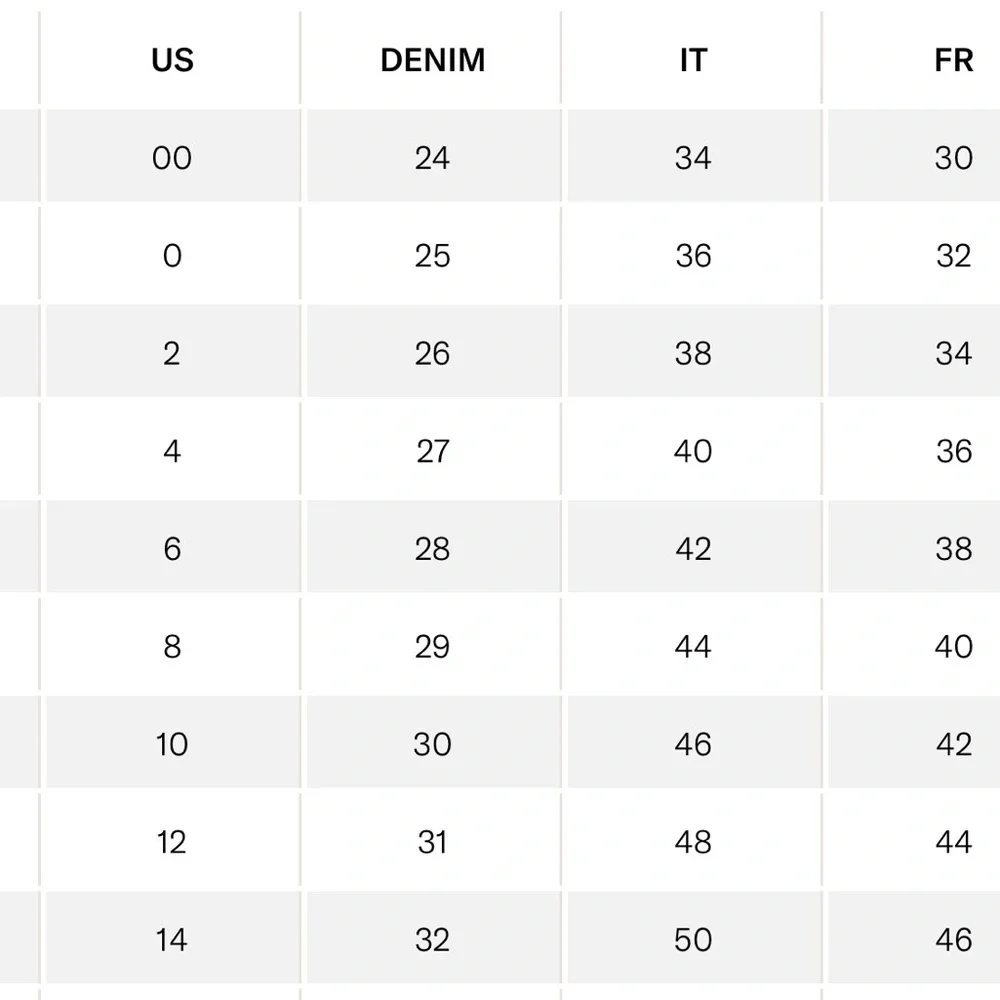The height and width of the screenshot is (1000, 1000).
Task: Click the FR column header
Action: click(x=953, y=60)
